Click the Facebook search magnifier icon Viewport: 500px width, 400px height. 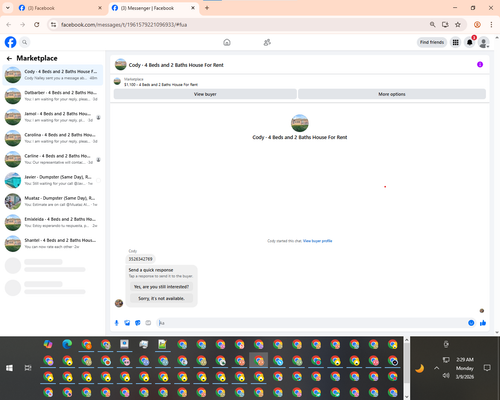24,42
